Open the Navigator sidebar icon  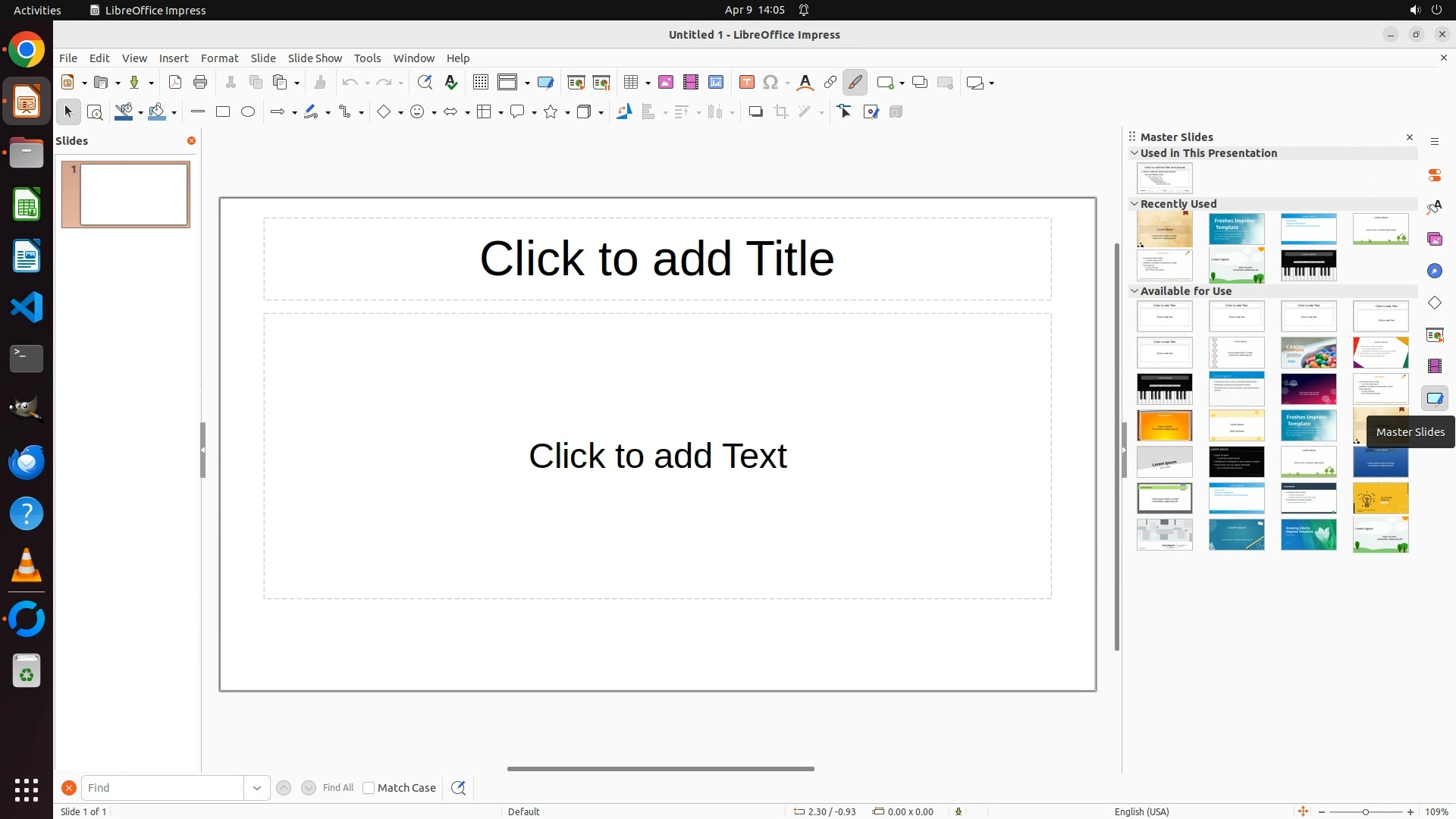coord(1435,271)
